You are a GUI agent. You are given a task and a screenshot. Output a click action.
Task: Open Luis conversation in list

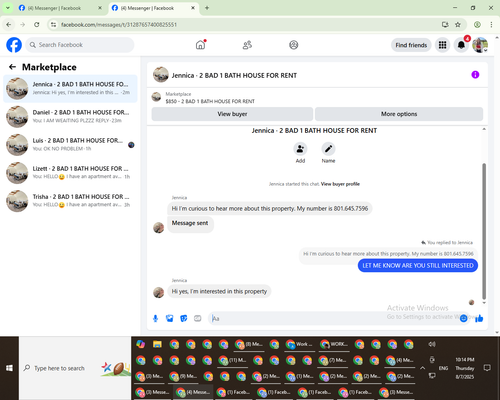70,144
